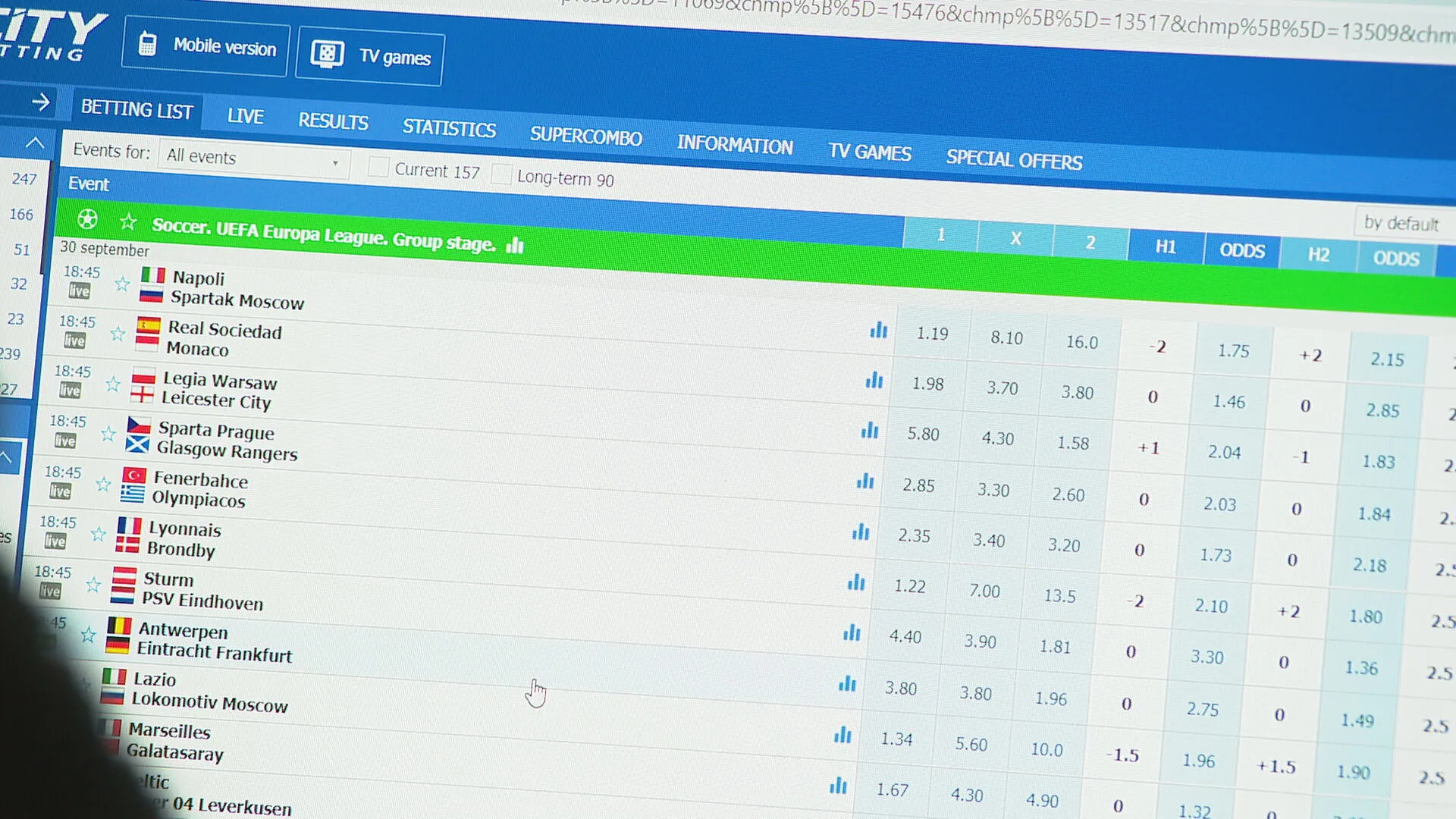
Task: Click the soccer ball icon on UEFA Europa League header
Action: (87, 220)
